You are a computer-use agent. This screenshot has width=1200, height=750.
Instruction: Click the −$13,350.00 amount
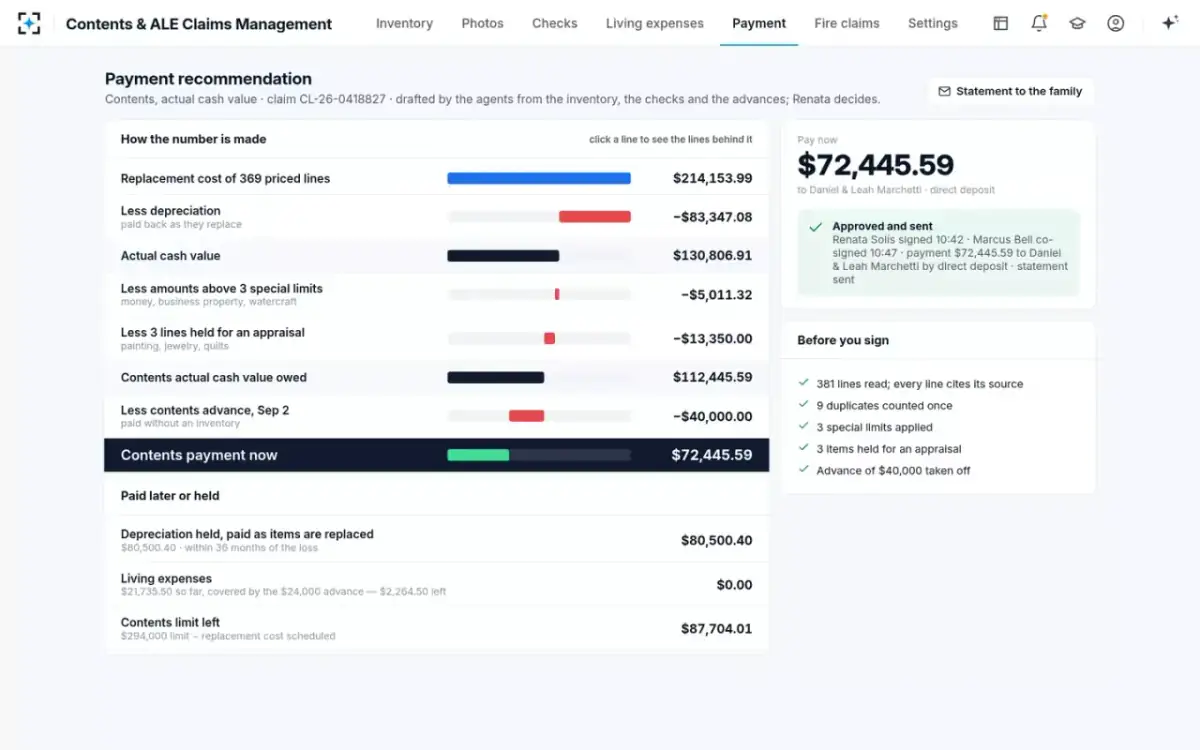(x=713, y=339)
